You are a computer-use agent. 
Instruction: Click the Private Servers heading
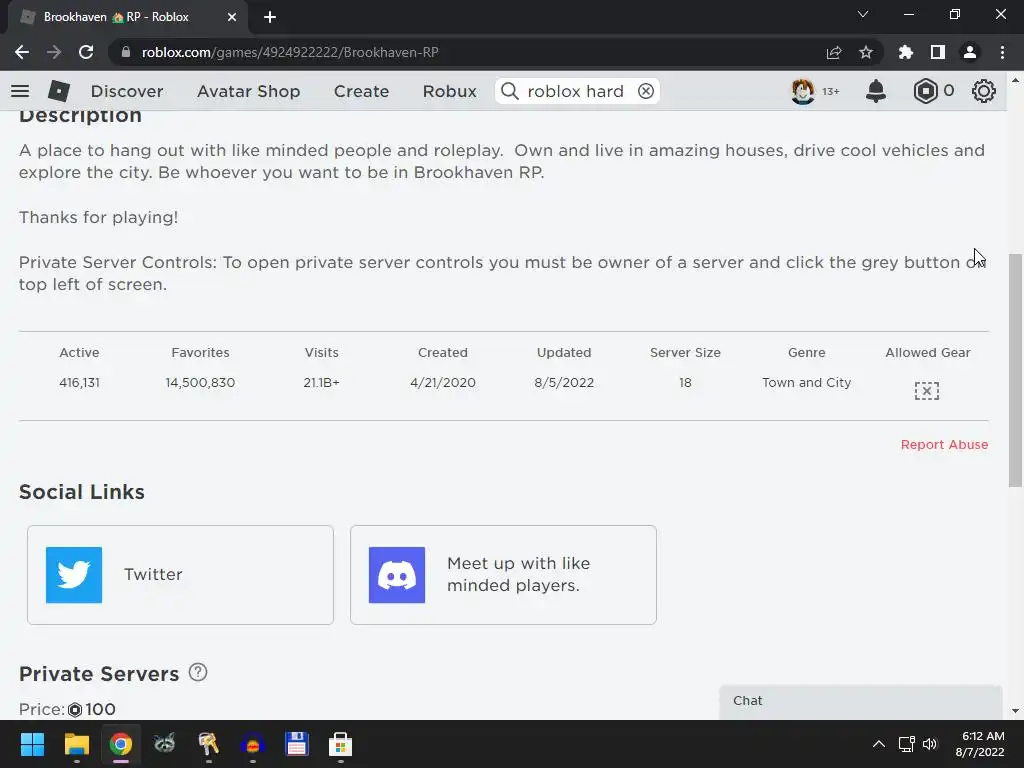[99, 674]
